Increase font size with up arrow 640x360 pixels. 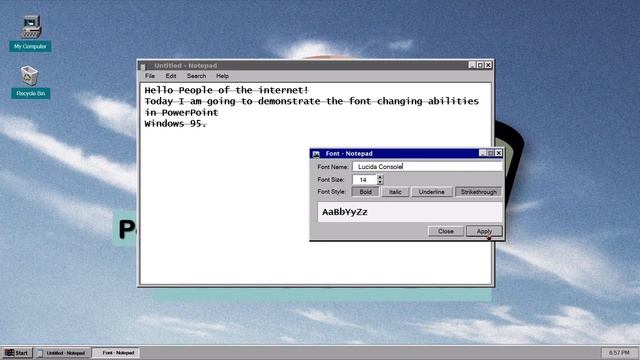click(380, 177)
